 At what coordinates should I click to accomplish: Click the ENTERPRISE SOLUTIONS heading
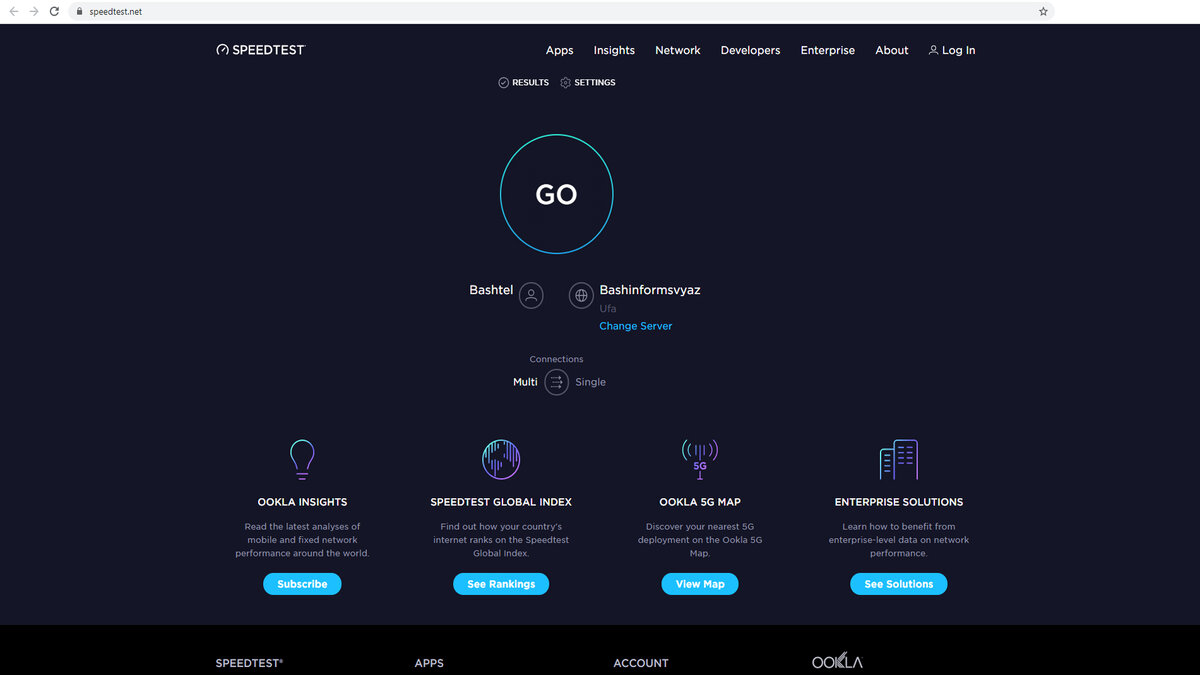(x=899, y=502)
